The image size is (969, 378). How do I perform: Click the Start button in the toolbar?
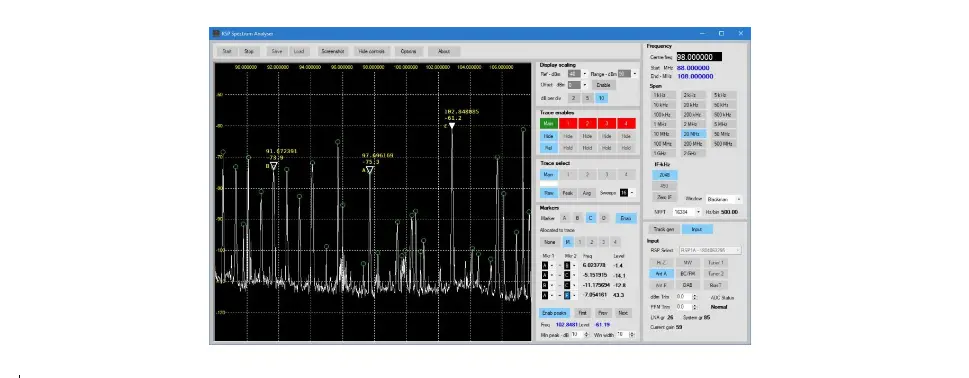coord(227,52)
